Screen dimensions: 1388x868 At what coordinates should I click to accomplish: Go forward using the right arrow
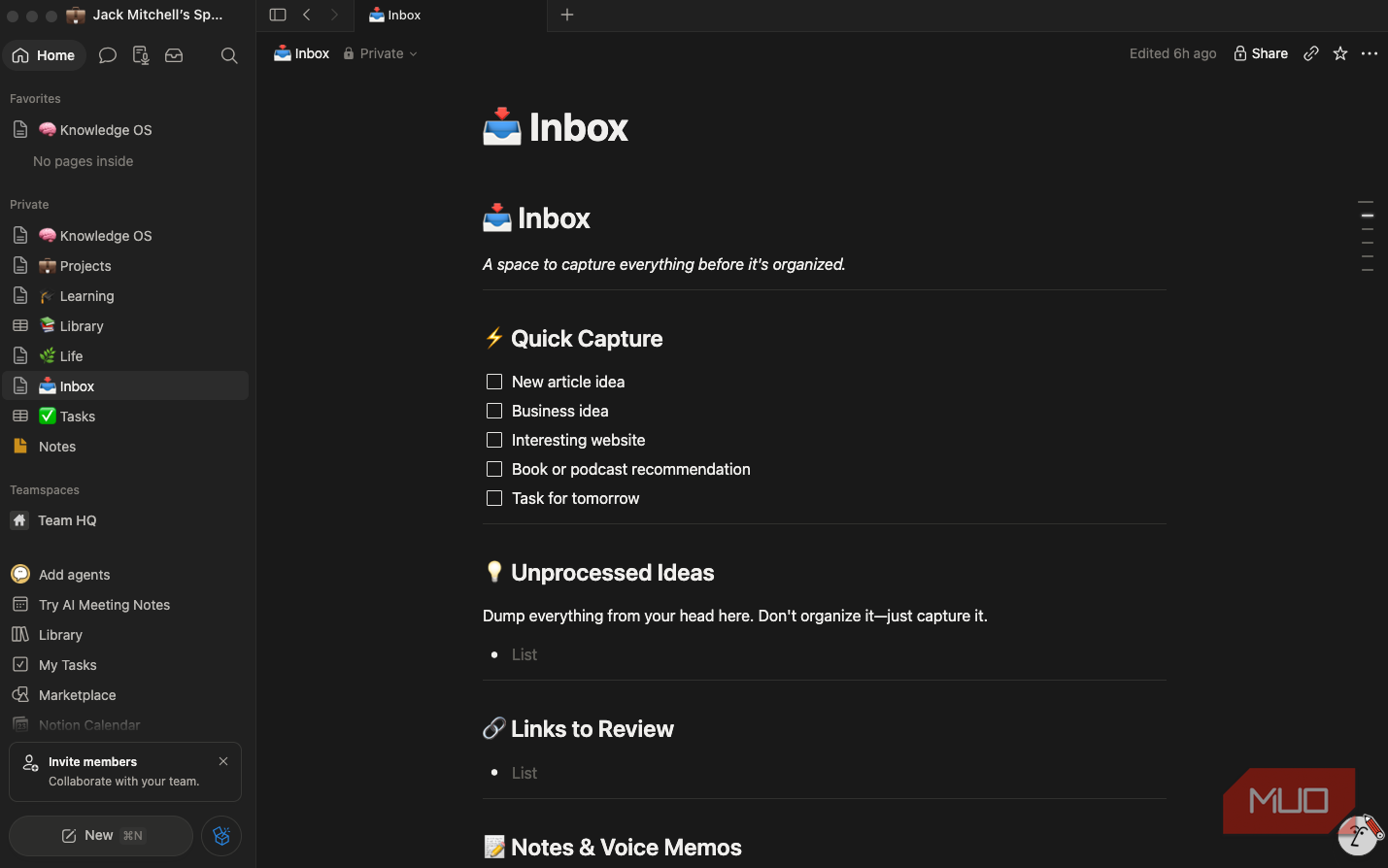[x=334, y=15]
